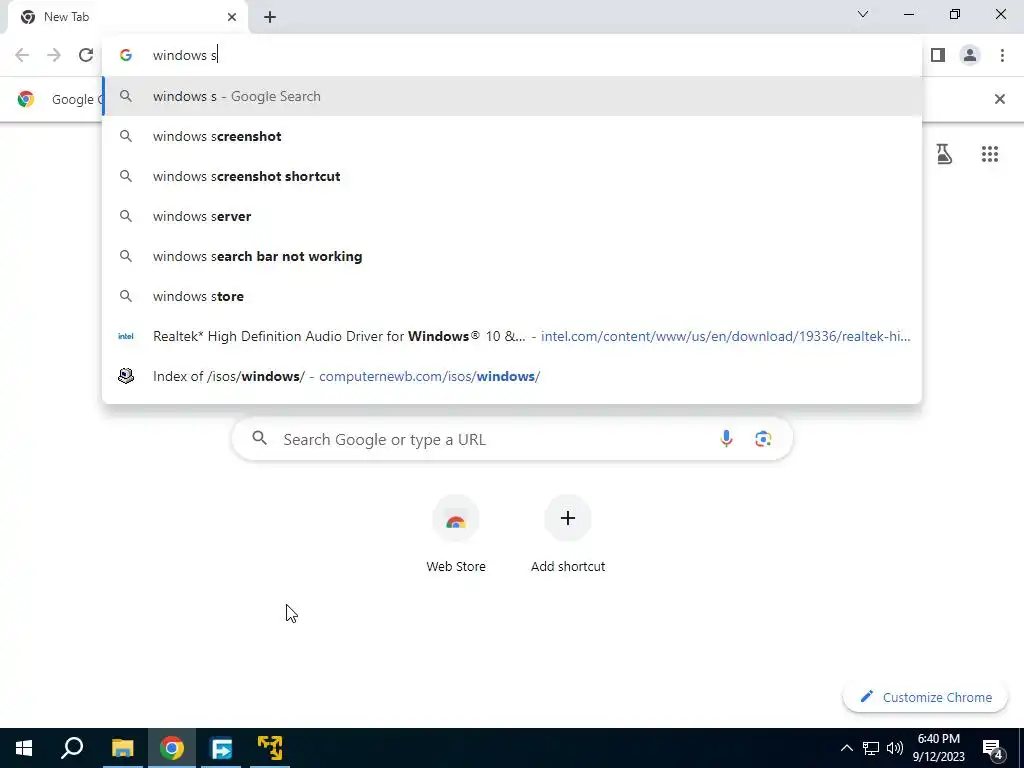The image size is (1024, 768).
Task: Open the Realtek Audio Driver intel.com result
Action: click(x=512, y=336)
